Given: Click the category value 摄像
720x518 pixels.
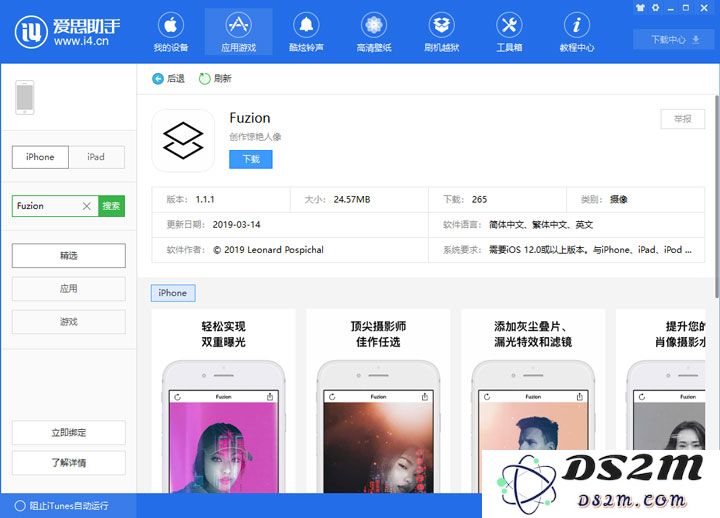Looking at the screenshot, I should [x=619, y=200].
